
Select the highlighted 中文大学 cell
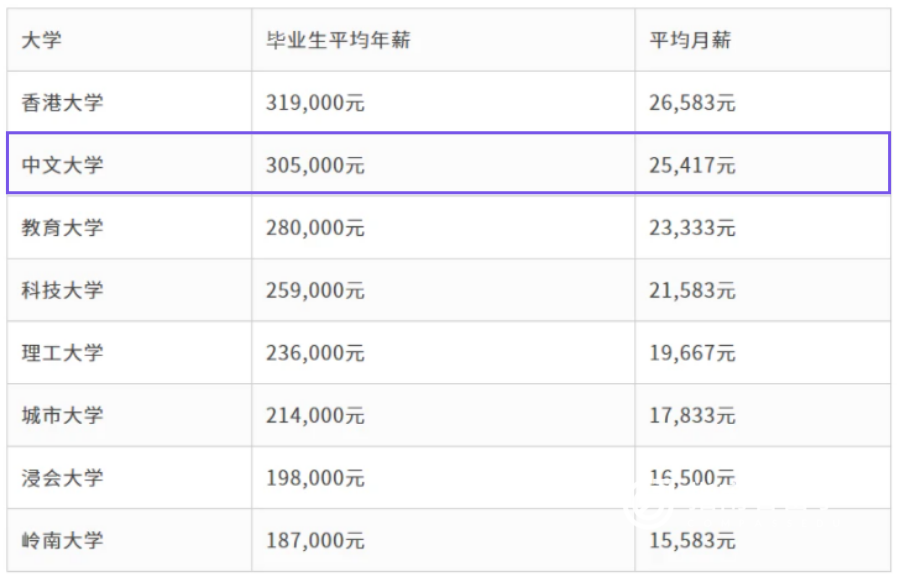tap(62, 165)
